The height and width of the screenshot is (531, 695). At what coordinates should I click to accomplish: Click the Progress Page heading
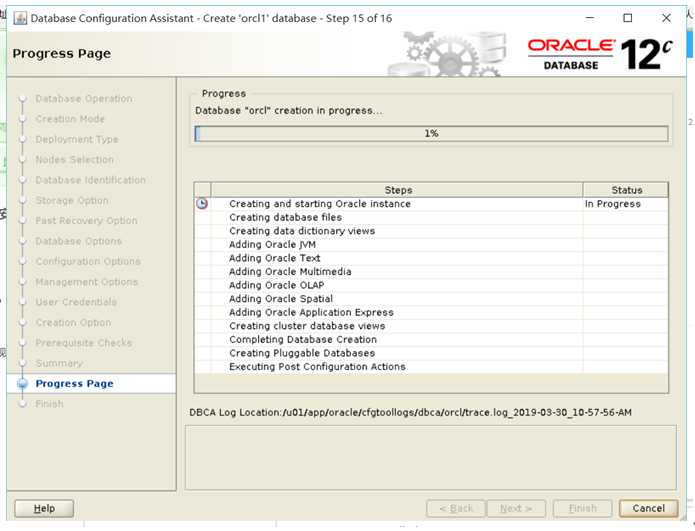pyautogui.click(x=62, y=54)
